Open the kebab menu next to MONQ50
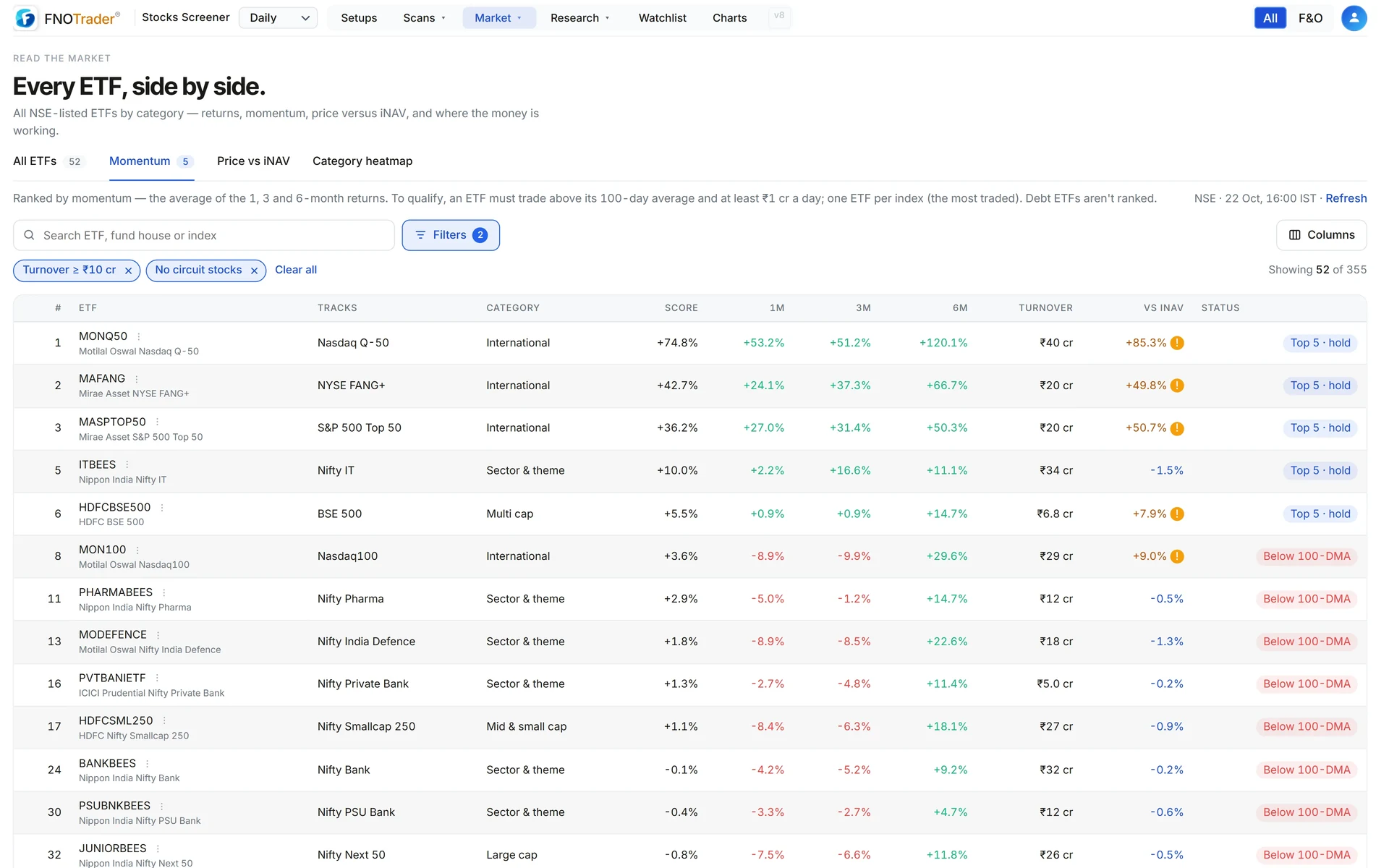 [x=139, y=336]
